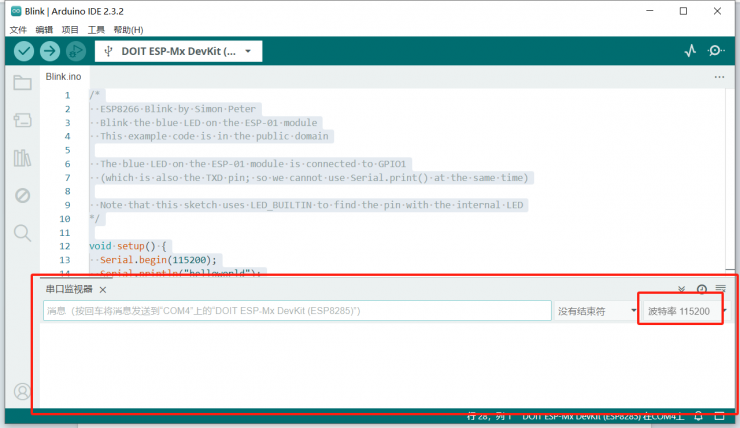The width and height of the screenshot is (740, 428).
Task: Toggle autoscroll in serial monitor
Action: pyautogui.click(x=682, y=289)
